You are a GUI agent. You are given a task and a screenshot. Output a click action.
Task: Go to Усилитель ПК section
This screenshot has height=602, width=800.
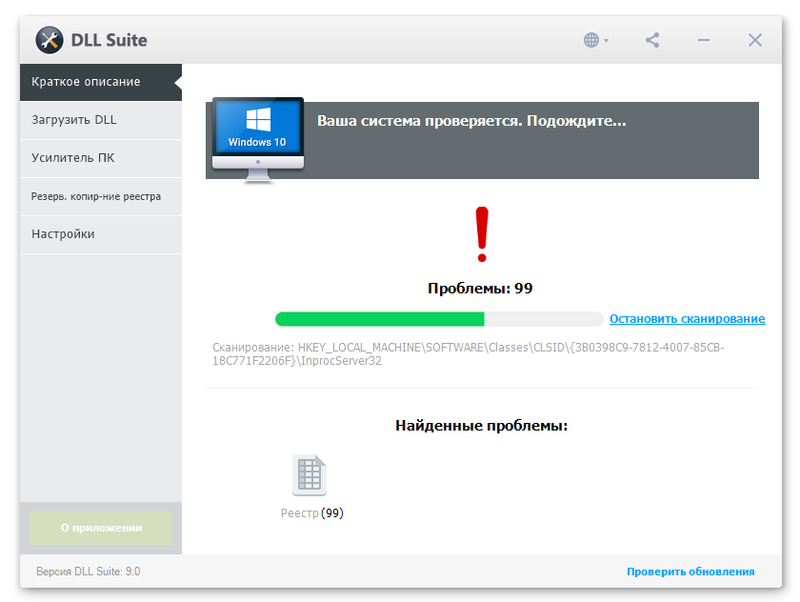(101, 158)
